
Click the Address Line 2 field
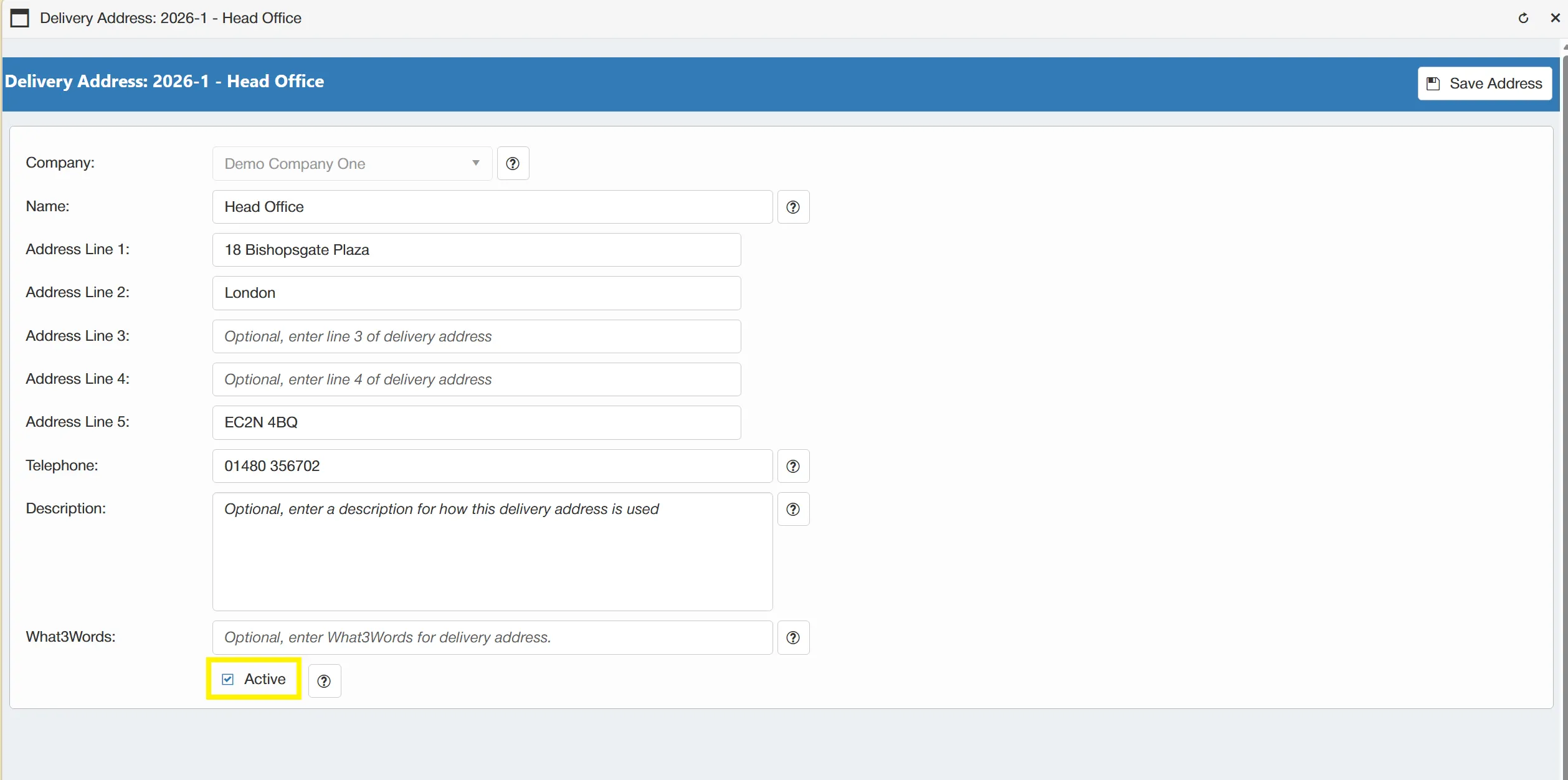point(477,293)
